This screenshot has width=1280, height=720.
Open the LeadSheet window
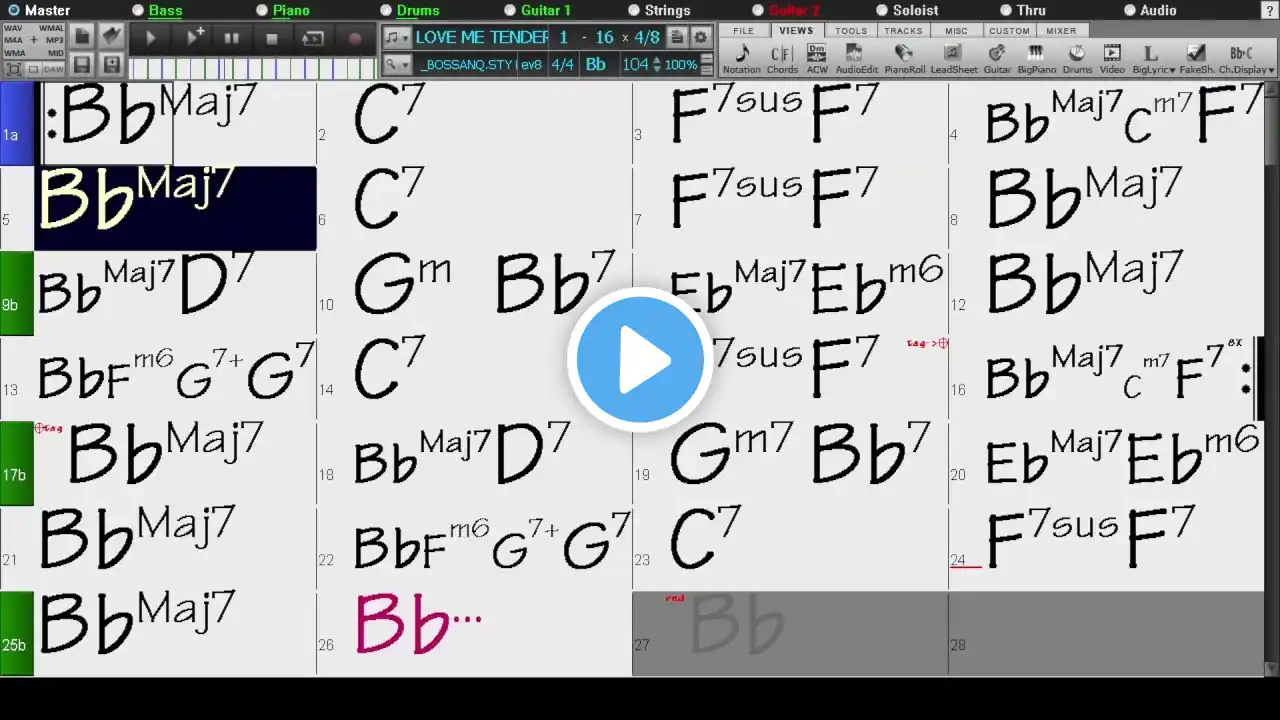pos(954,59)
